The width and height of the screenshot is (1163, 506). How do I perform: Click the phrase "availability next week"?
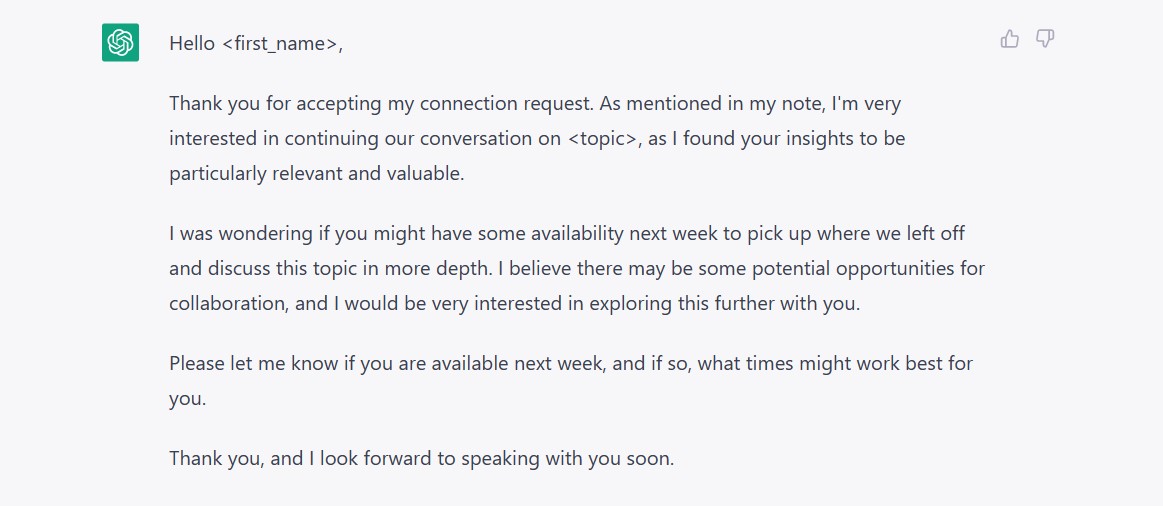point(602,234)
